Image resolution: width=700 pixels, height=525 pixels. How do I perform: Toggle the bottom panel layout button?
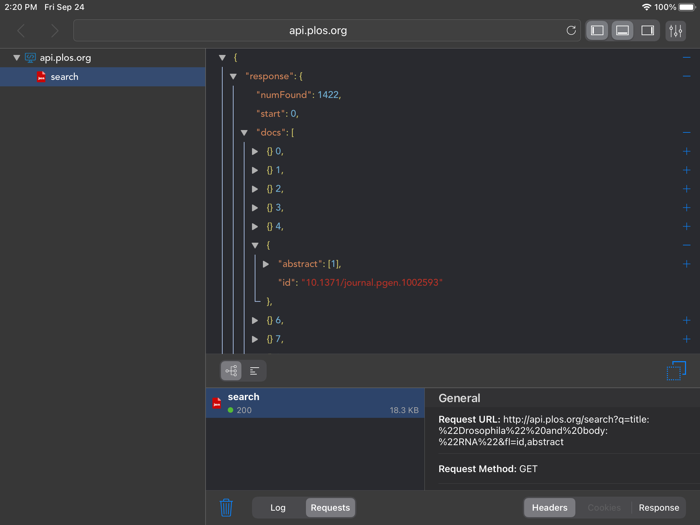click(622, 30)
